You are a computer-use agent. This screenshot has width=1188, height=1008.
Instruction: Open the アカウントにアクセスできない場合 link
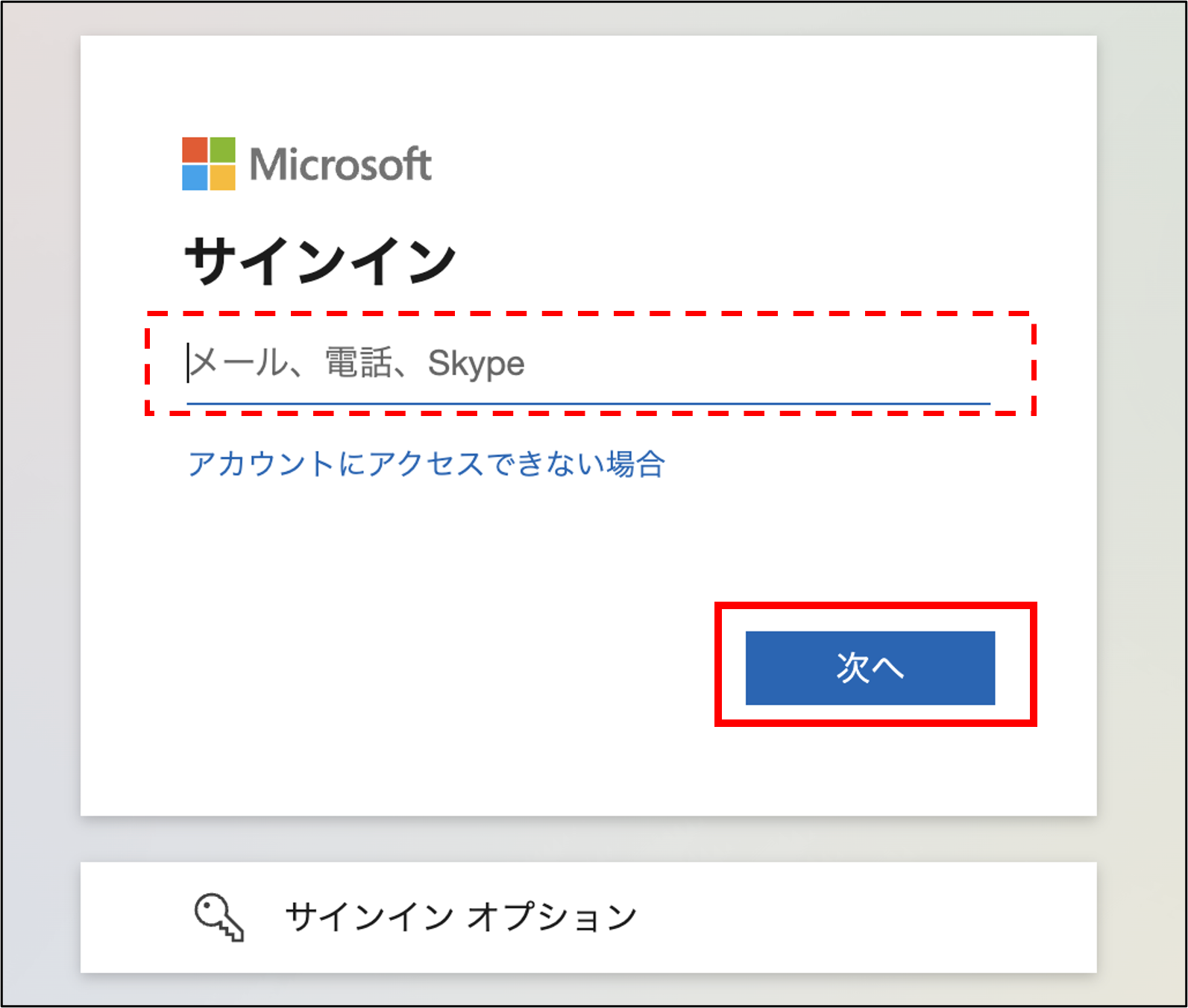point(426,464)
